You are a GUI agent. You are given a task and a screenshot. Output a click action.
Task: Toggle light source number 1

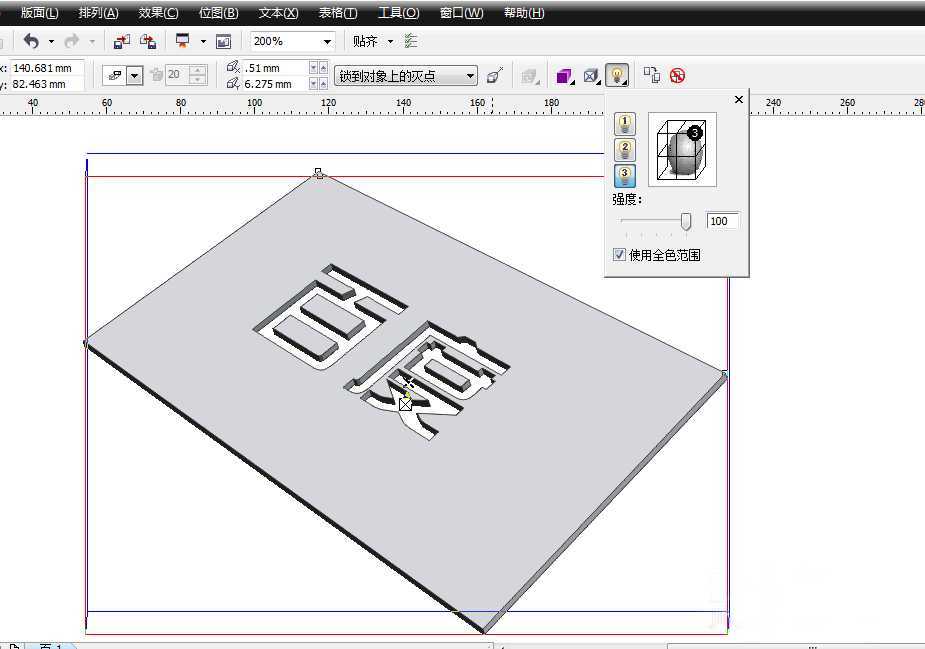click(624, 124)
